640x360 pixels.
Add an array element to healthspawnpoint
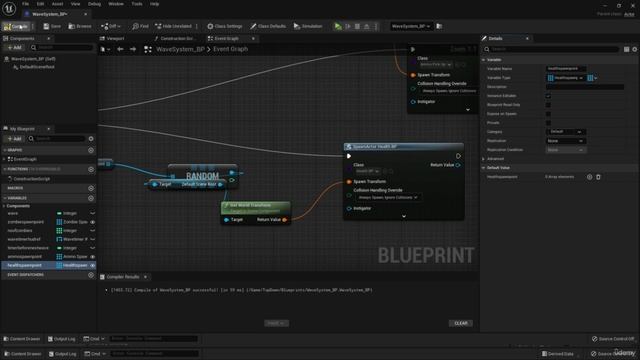click(589, 177)
